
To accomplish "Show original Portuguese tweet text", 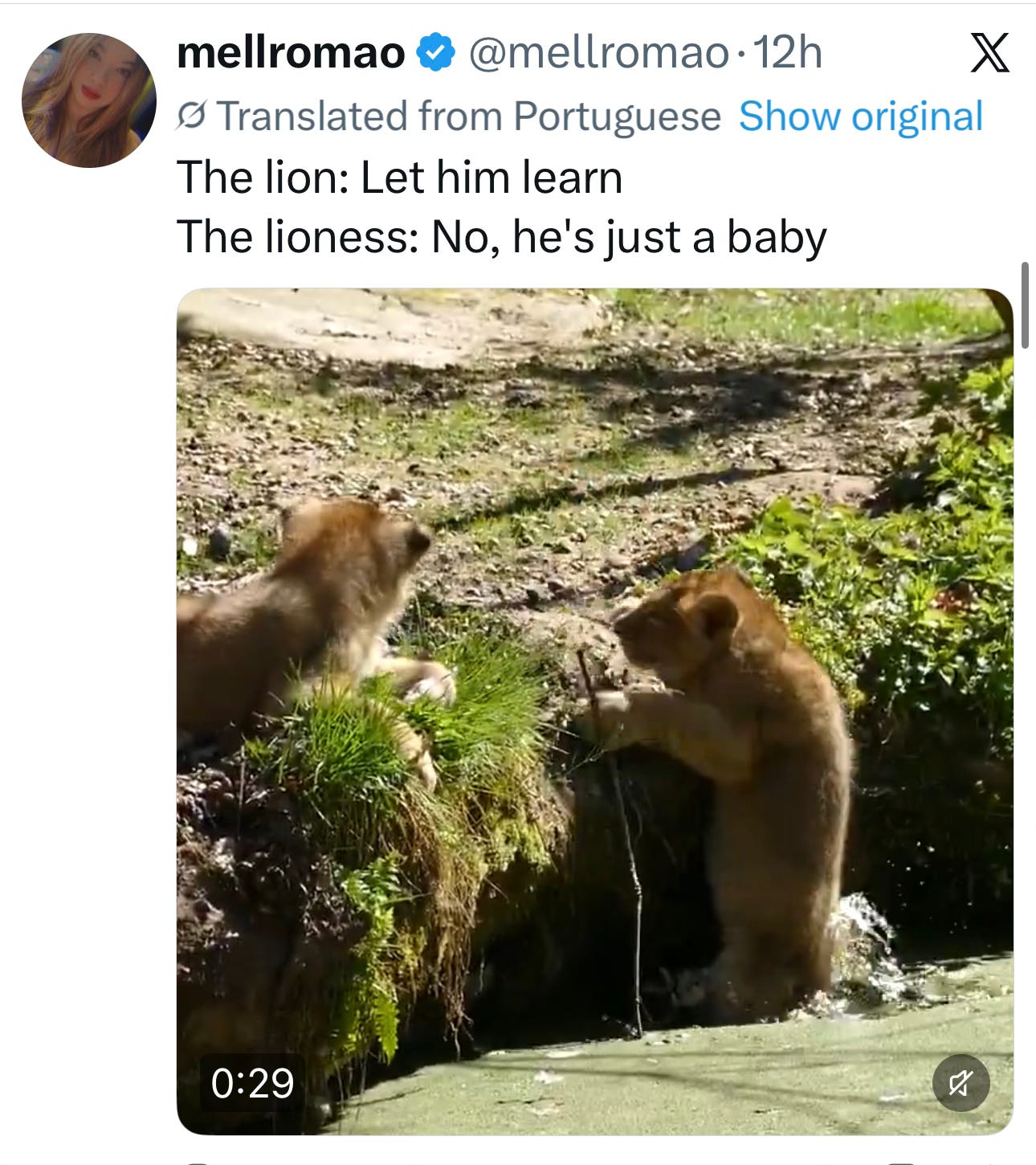I will pos(860,117).
